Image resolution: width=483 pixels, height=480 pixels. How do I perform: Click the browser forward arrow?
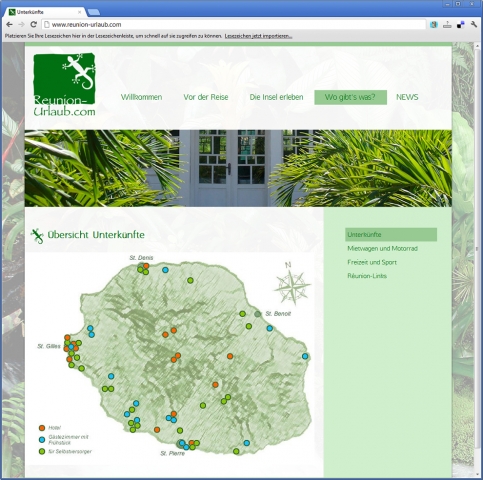(21, 24)
